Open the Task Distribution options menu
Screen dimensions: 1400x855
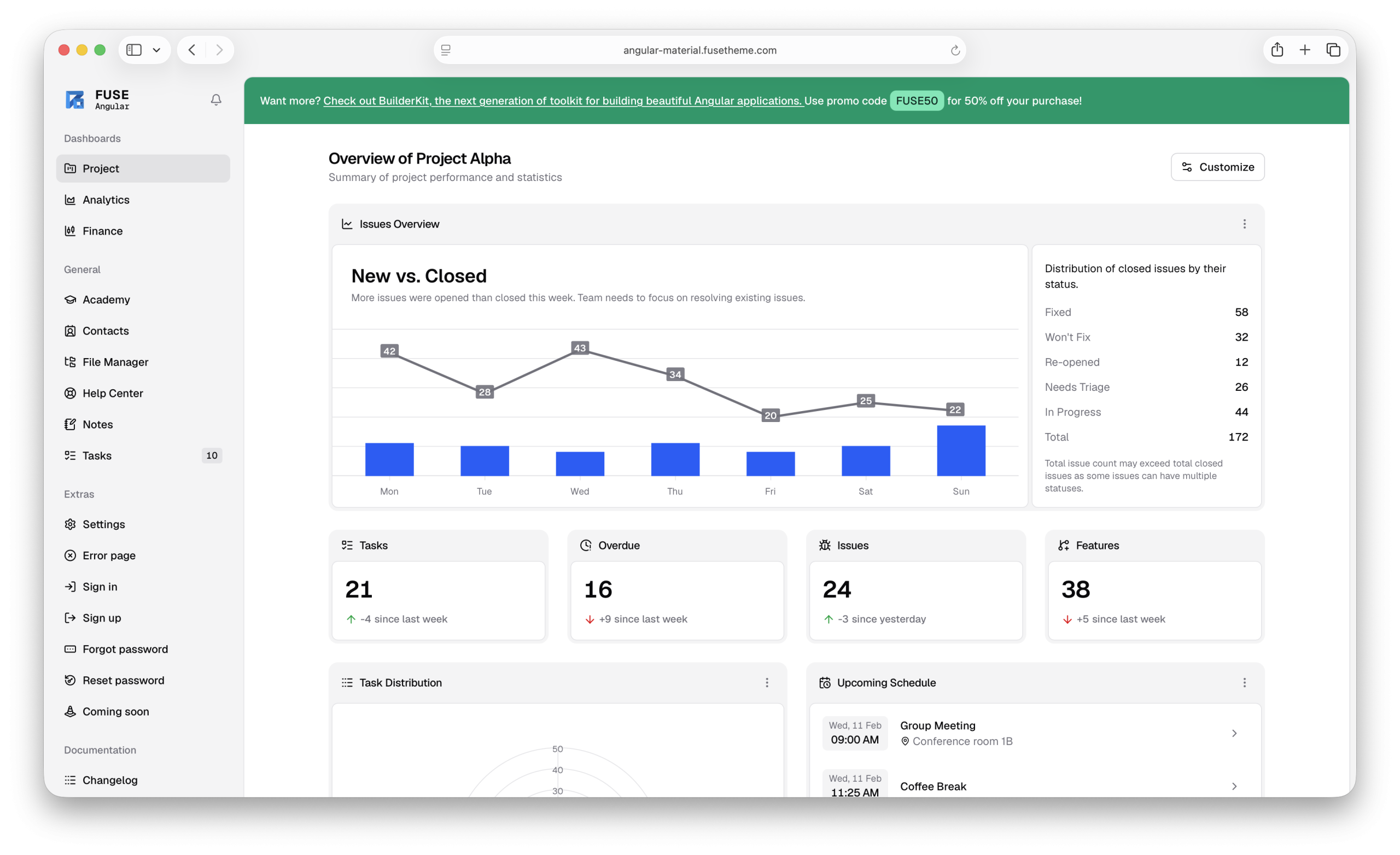click(767, 682)
